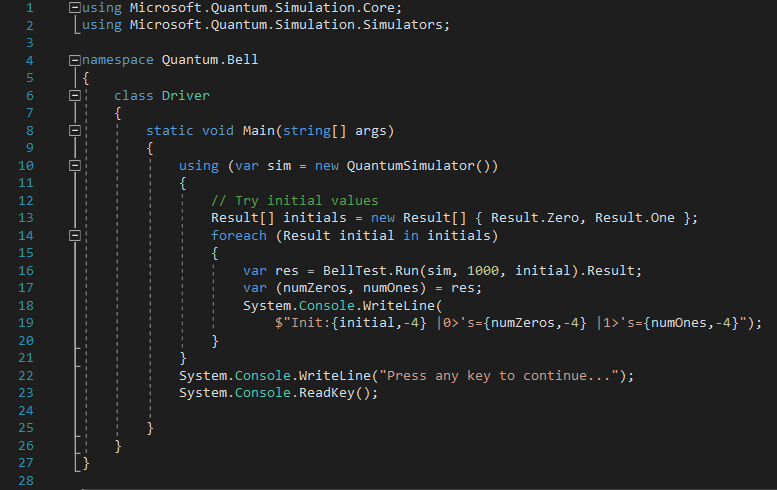The image size is (777, 490).
Task: Click BellTest.Run on line 16
Action: coord(371,271)
